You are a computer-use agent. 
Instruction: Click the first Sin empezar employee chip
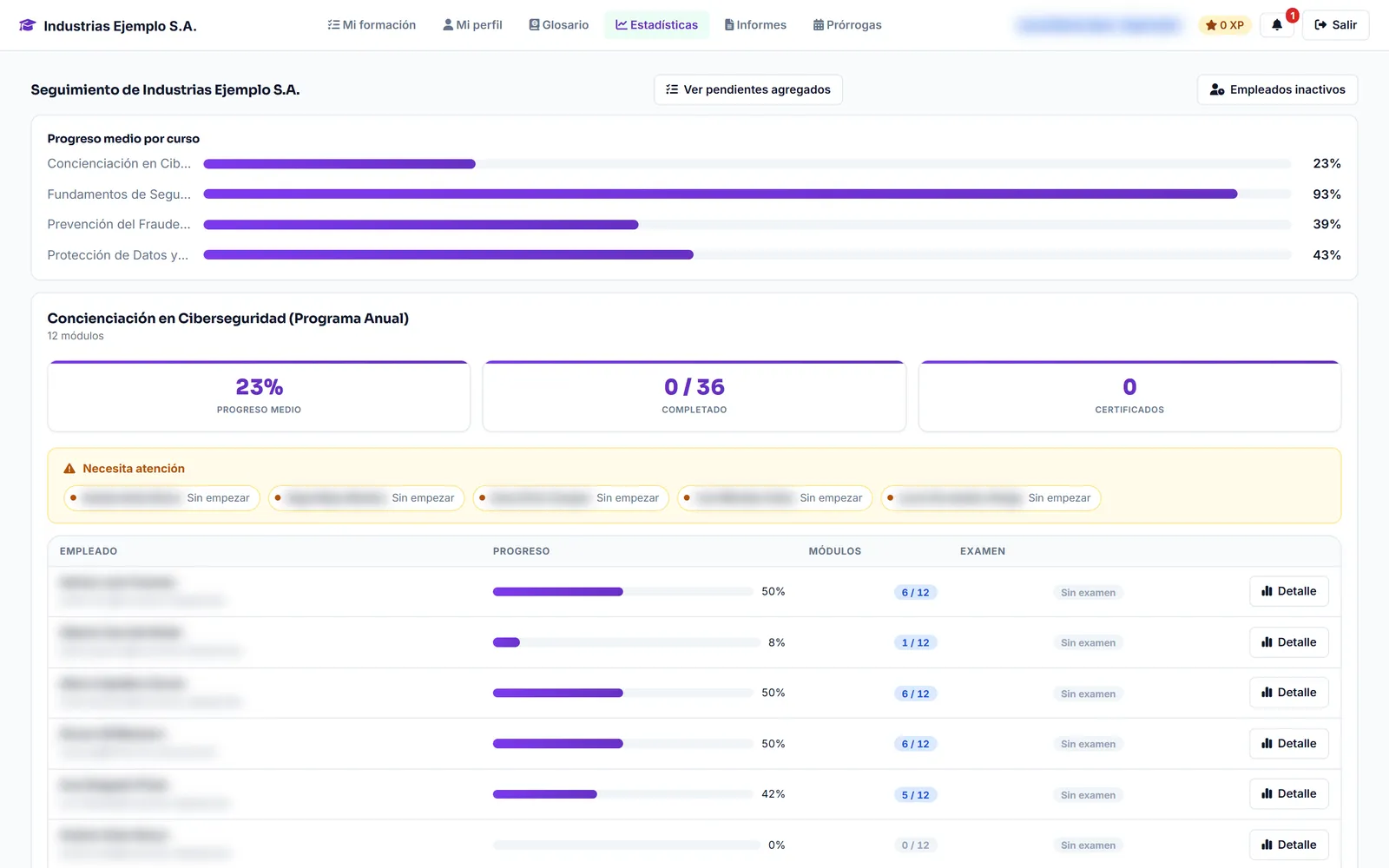click(161, 498)
